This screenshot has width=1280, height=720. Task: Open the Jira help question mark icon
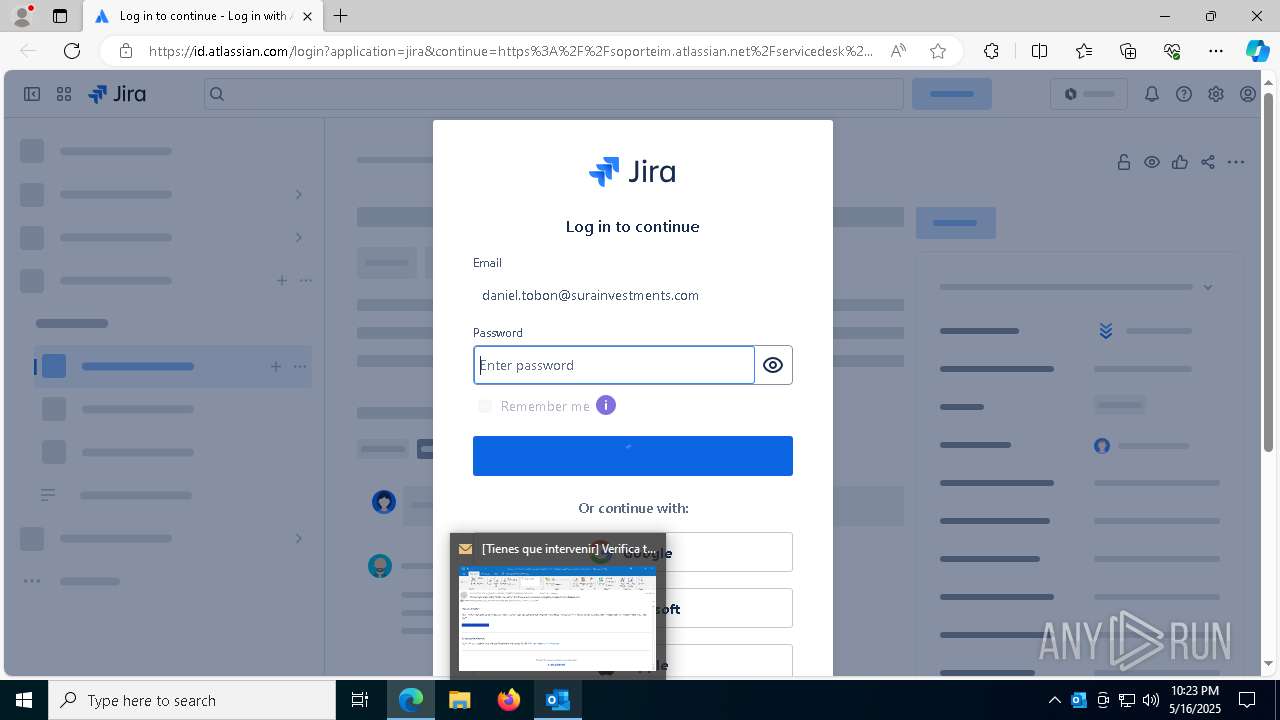pyautogui.click(x=1184, y=94)
